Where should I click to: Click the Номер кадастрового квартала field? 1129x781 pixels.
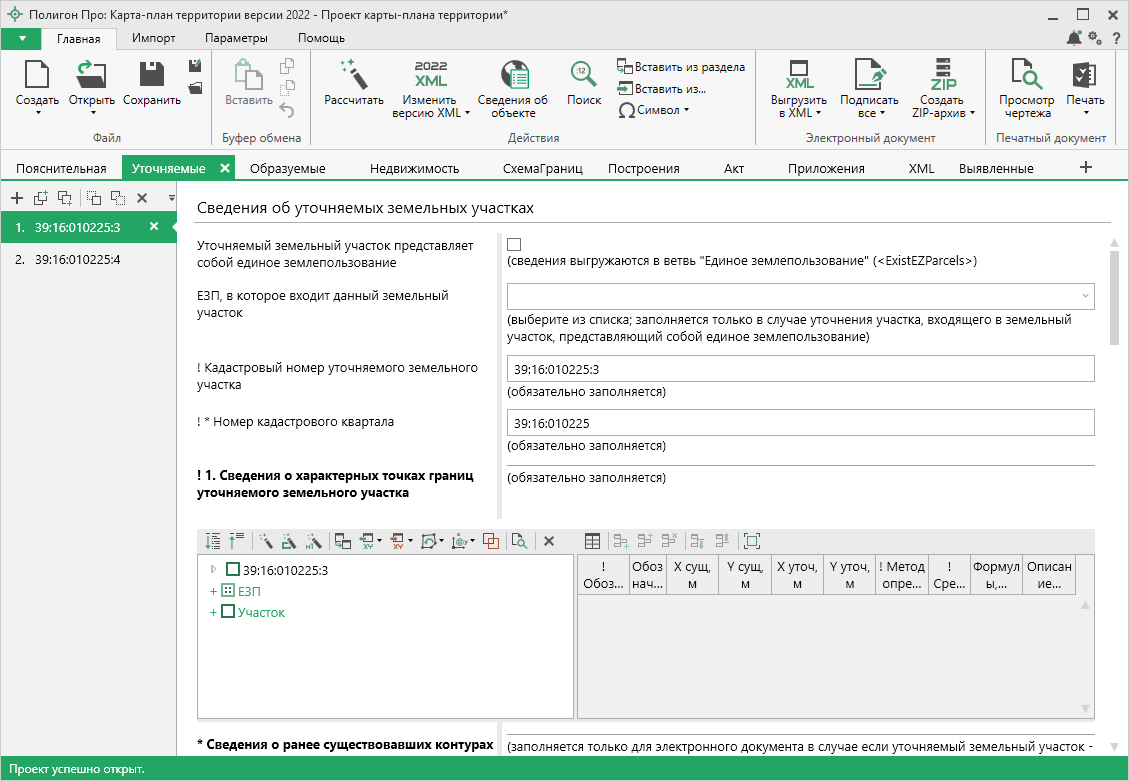800,423
